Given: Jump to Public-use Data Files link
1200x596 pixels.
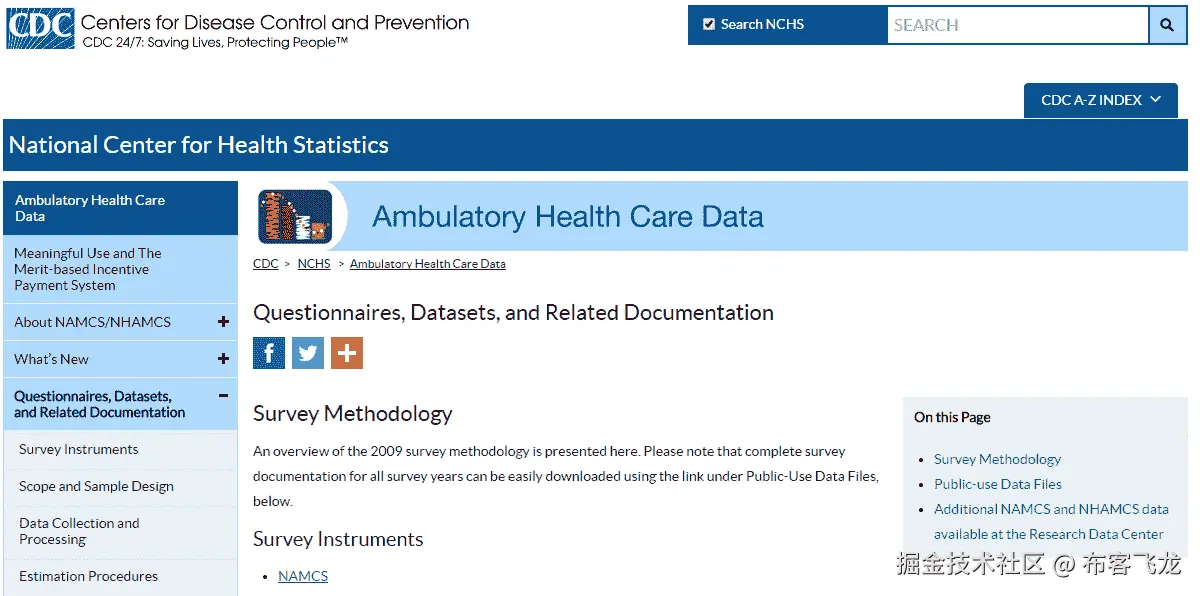Looking at the screenshot, I should [998, 484].
